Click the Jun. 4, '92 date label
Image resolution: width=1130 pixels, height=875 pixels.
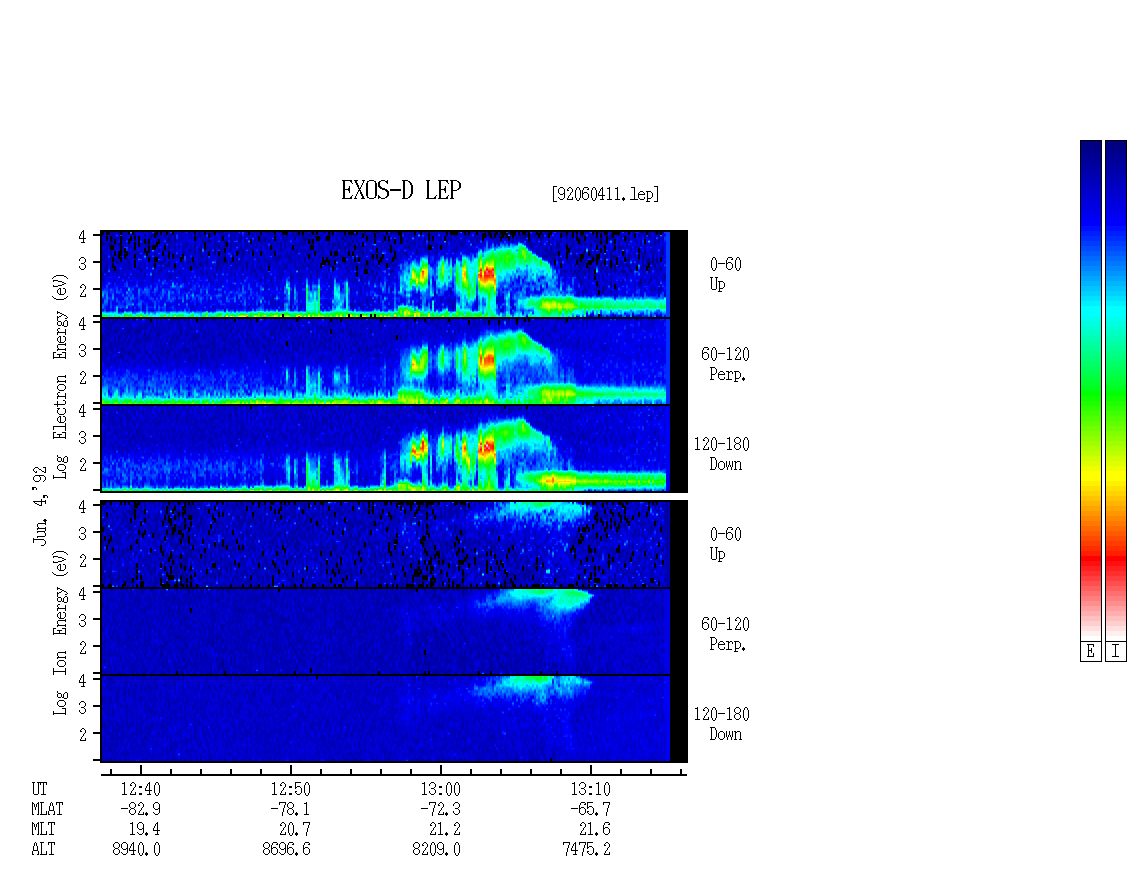click(x=40, y=505)
